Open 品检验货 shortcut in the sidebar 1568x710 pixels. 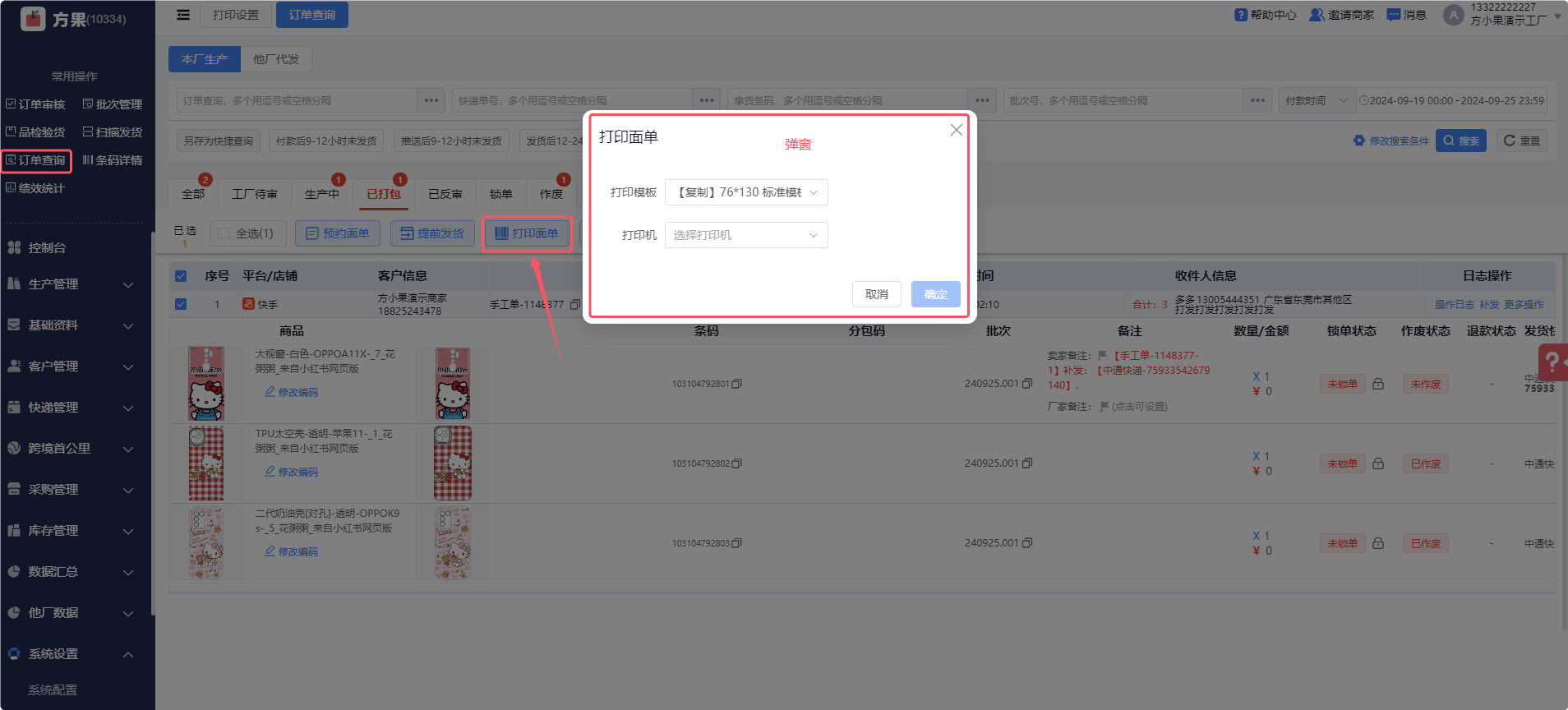coord(35,132)
